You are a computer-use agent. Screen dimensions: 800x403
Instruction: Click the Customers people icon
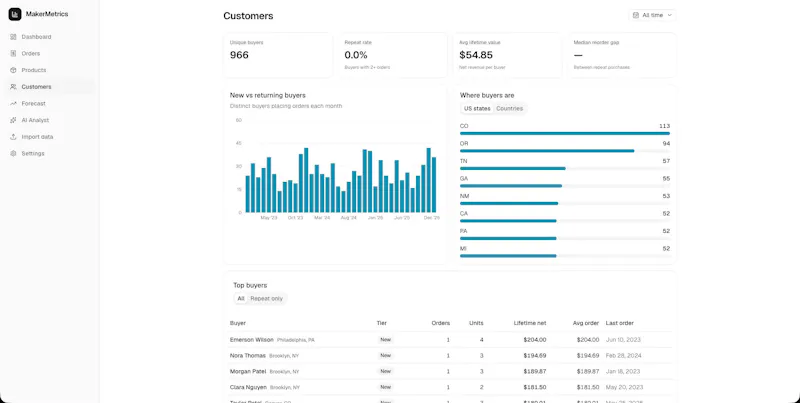click(x=13, y=87)
